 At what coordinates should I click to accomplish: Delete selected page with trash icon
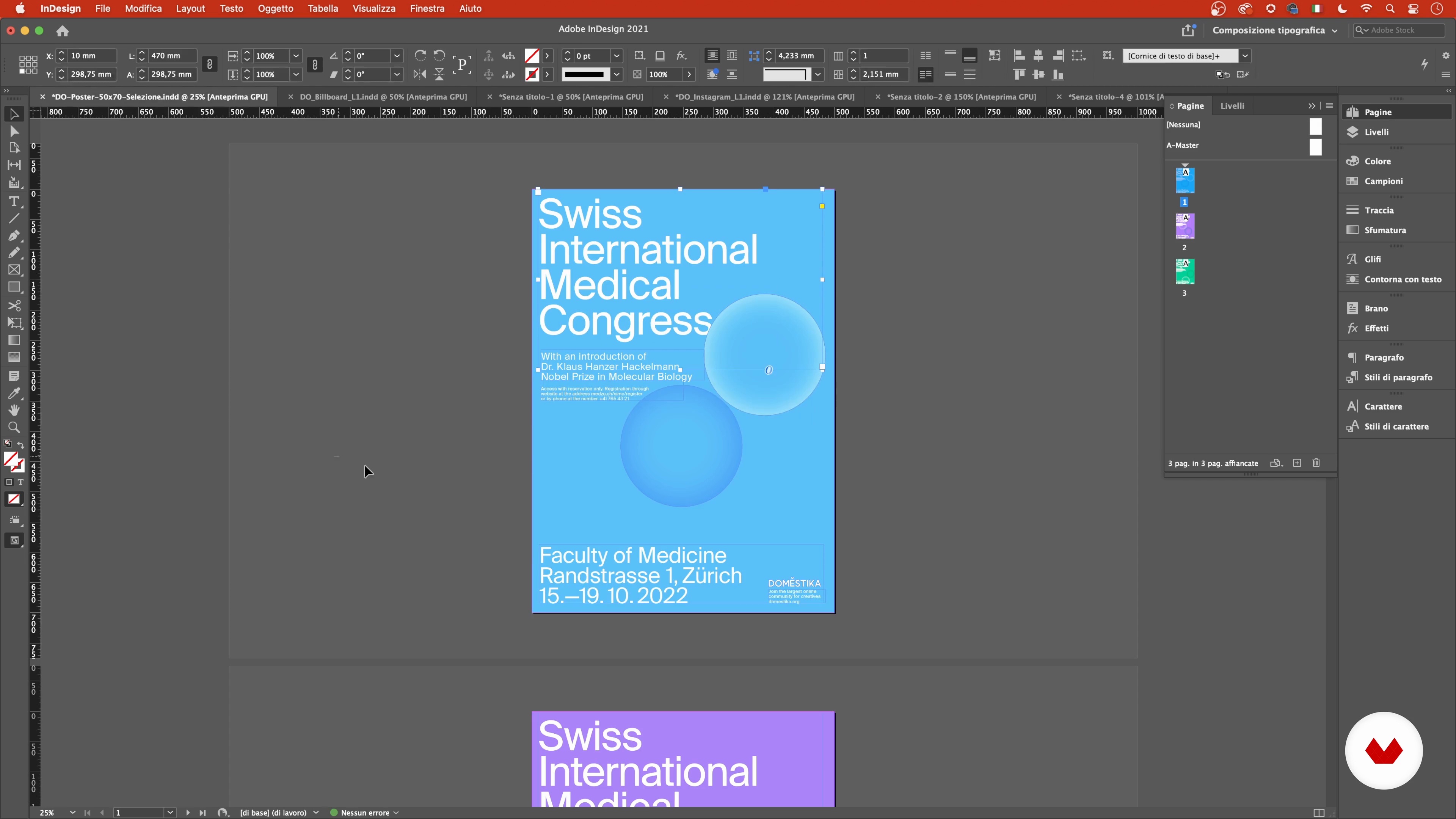coord(1316,463)
